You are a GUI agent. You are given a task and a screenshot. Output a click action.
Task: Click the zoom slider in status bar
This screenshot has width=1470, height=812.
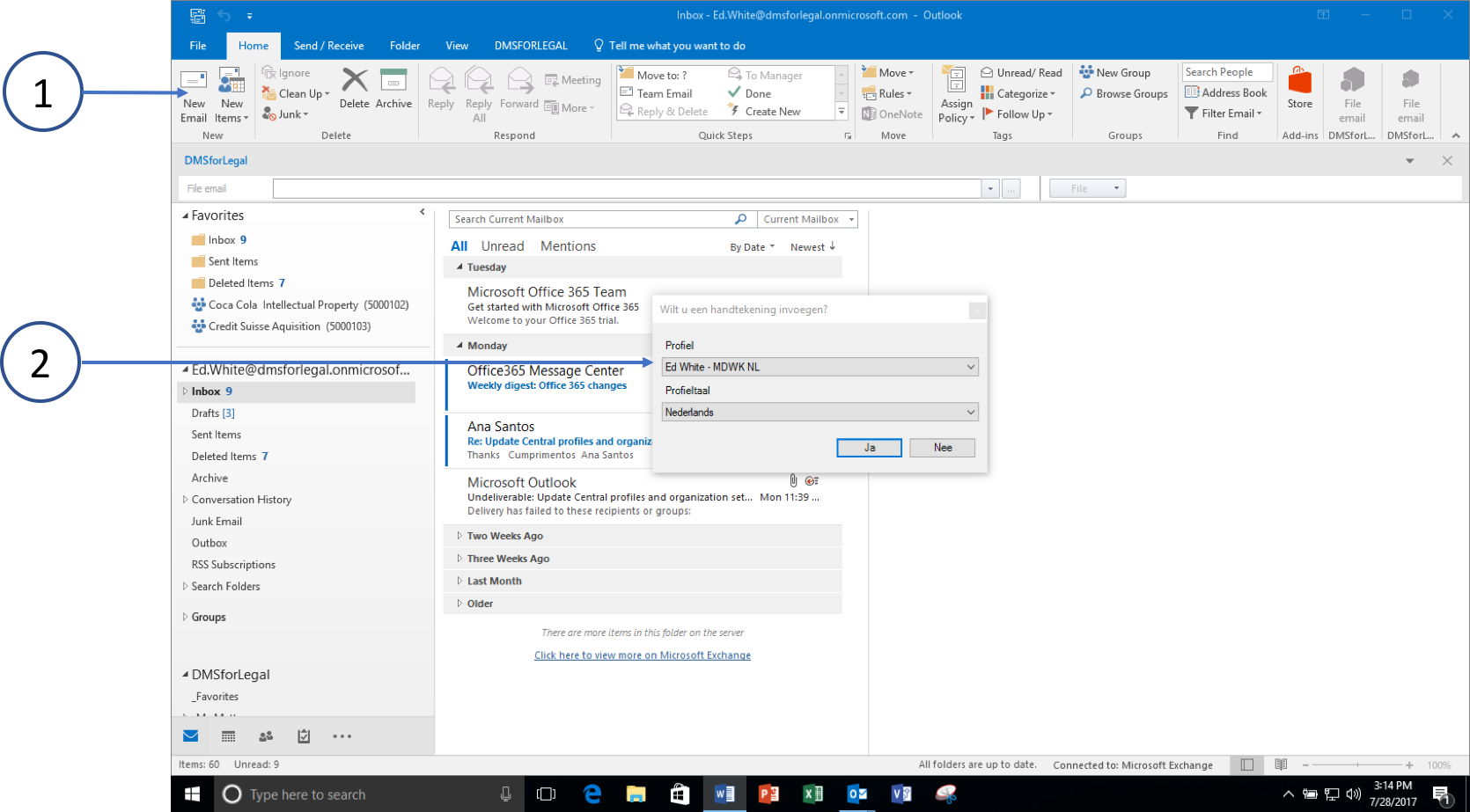1356,765
